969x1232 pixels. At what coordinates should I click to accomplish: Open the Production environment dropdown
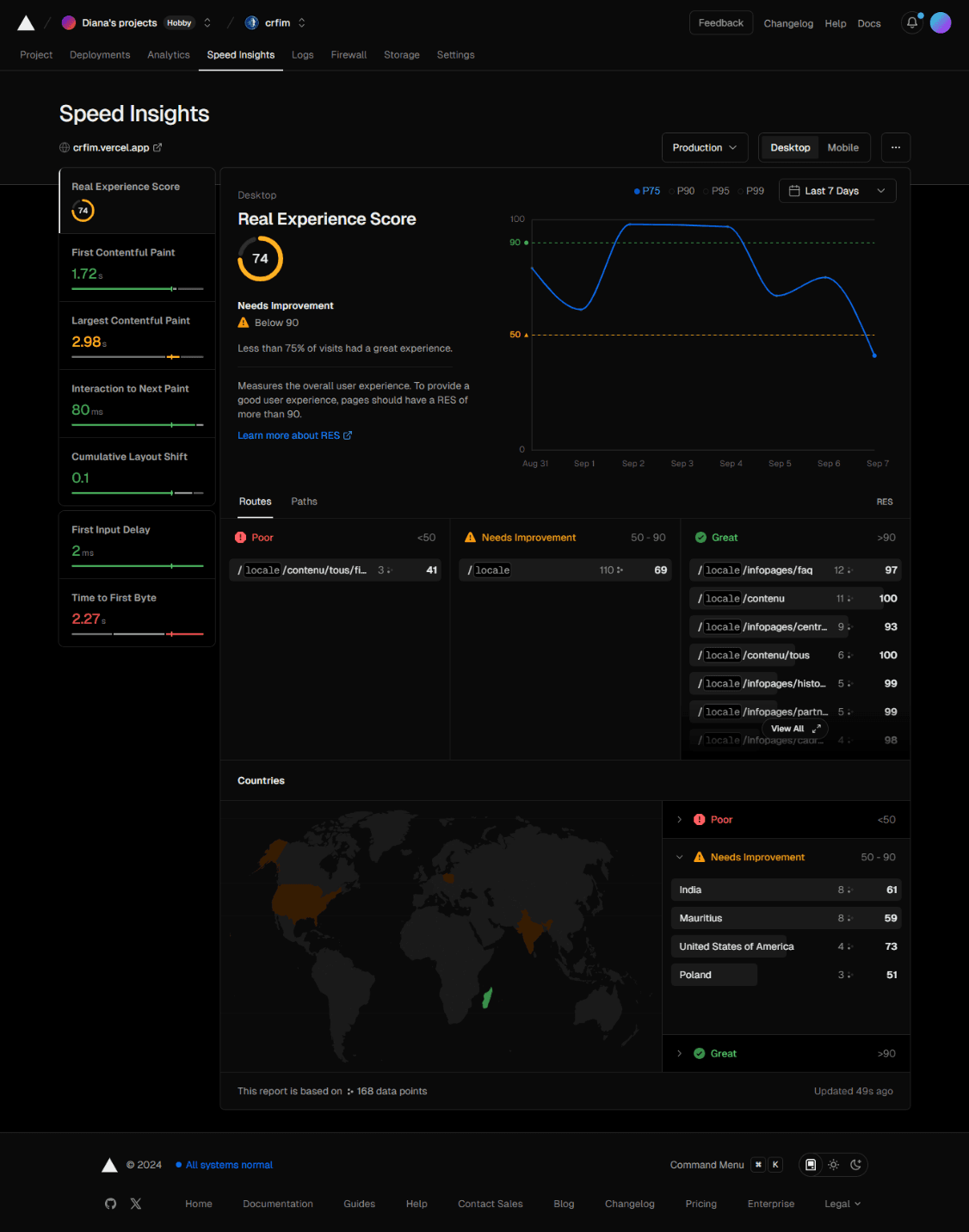point(705,148)
